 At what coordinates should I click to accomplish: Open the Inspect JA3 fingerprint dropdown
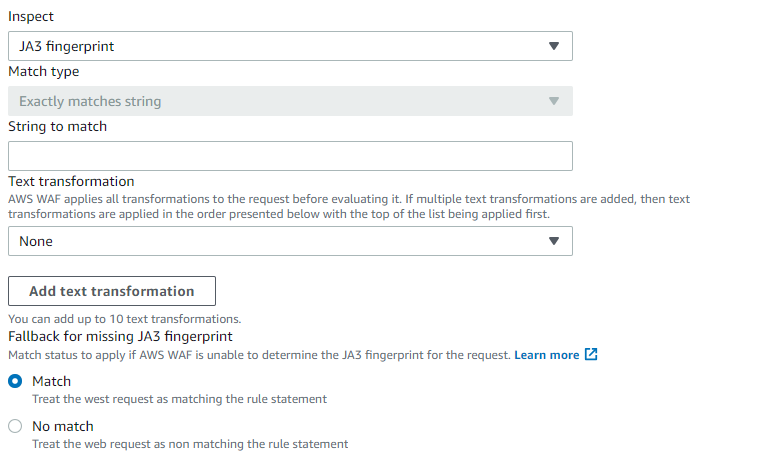pyautogui.click(x=290, y=46)
